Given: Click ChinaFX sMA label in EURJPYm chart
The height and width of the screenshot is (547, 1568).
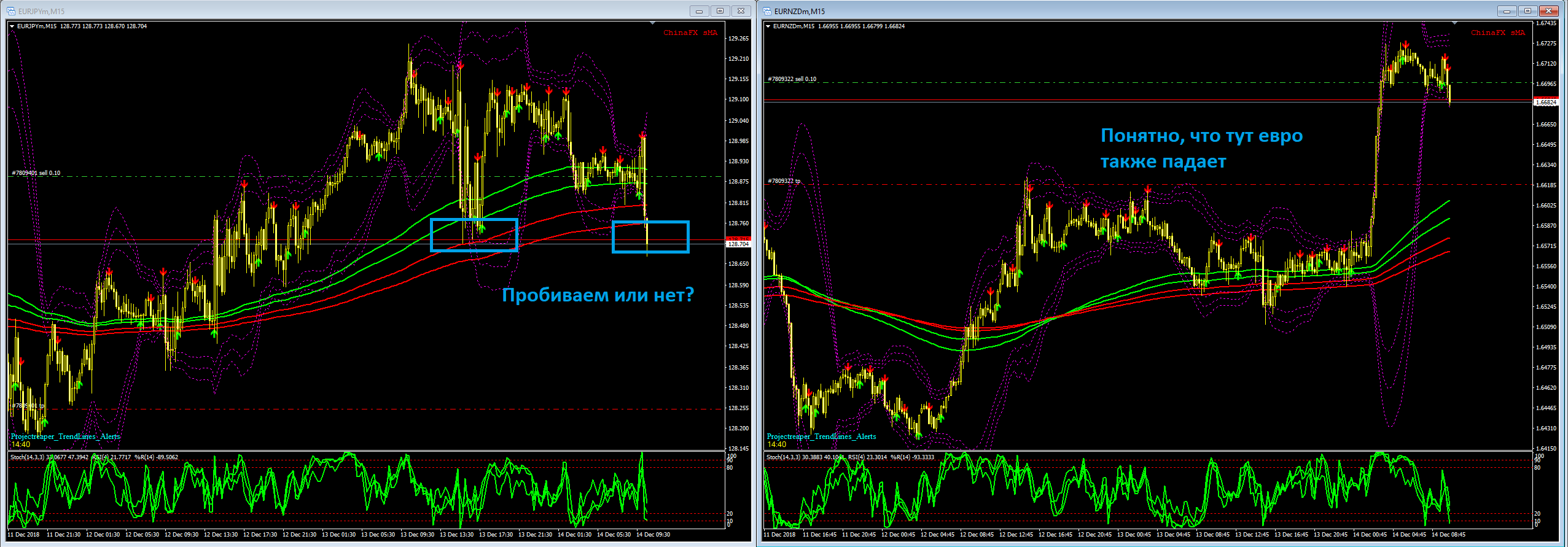Looking at the screenshot, I should 690,33.
